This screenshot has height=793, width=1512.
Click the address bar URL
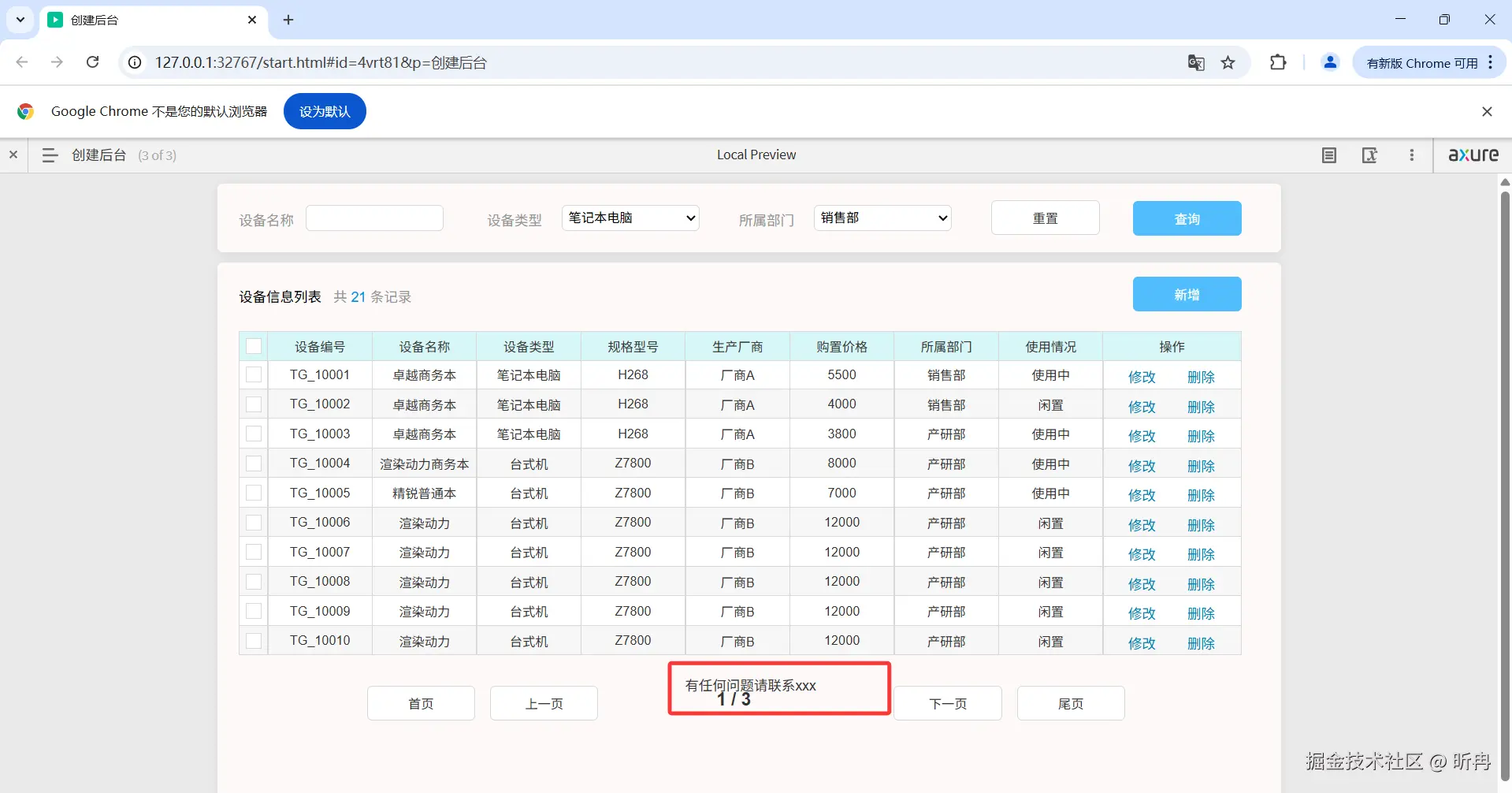(321, 62)
